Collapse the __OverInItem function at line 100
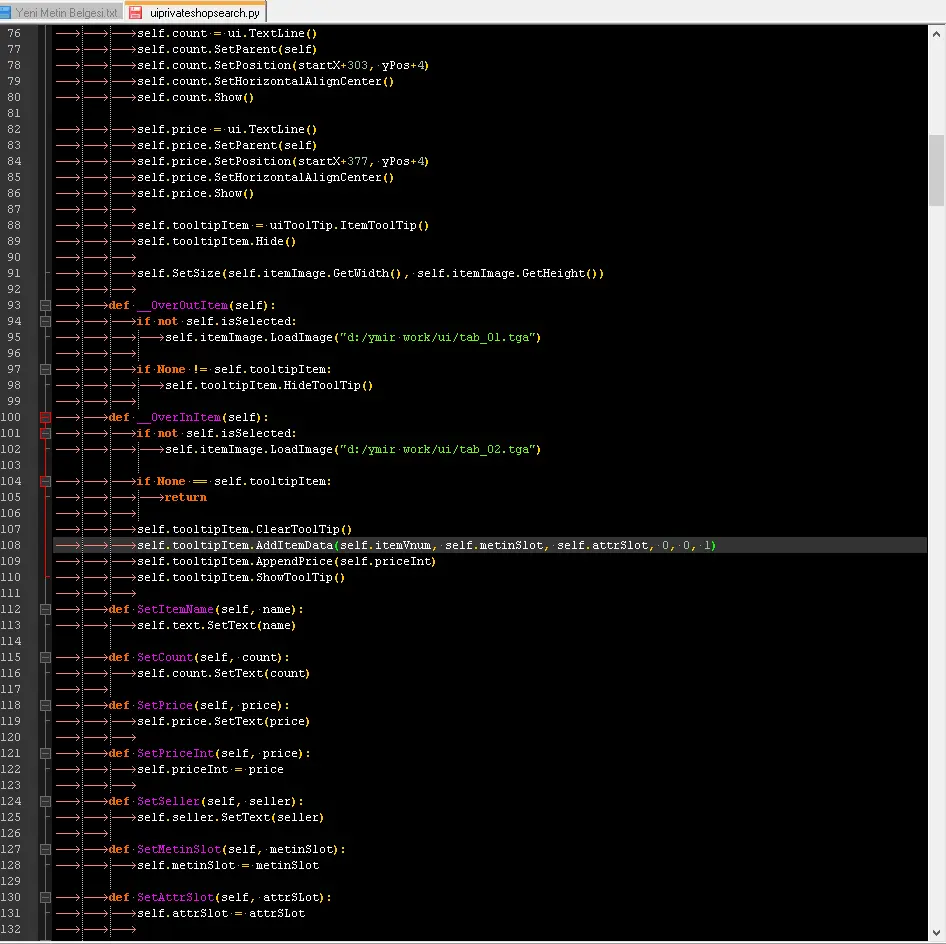Viewport: 946px width, 944px height. pos(45,417)
